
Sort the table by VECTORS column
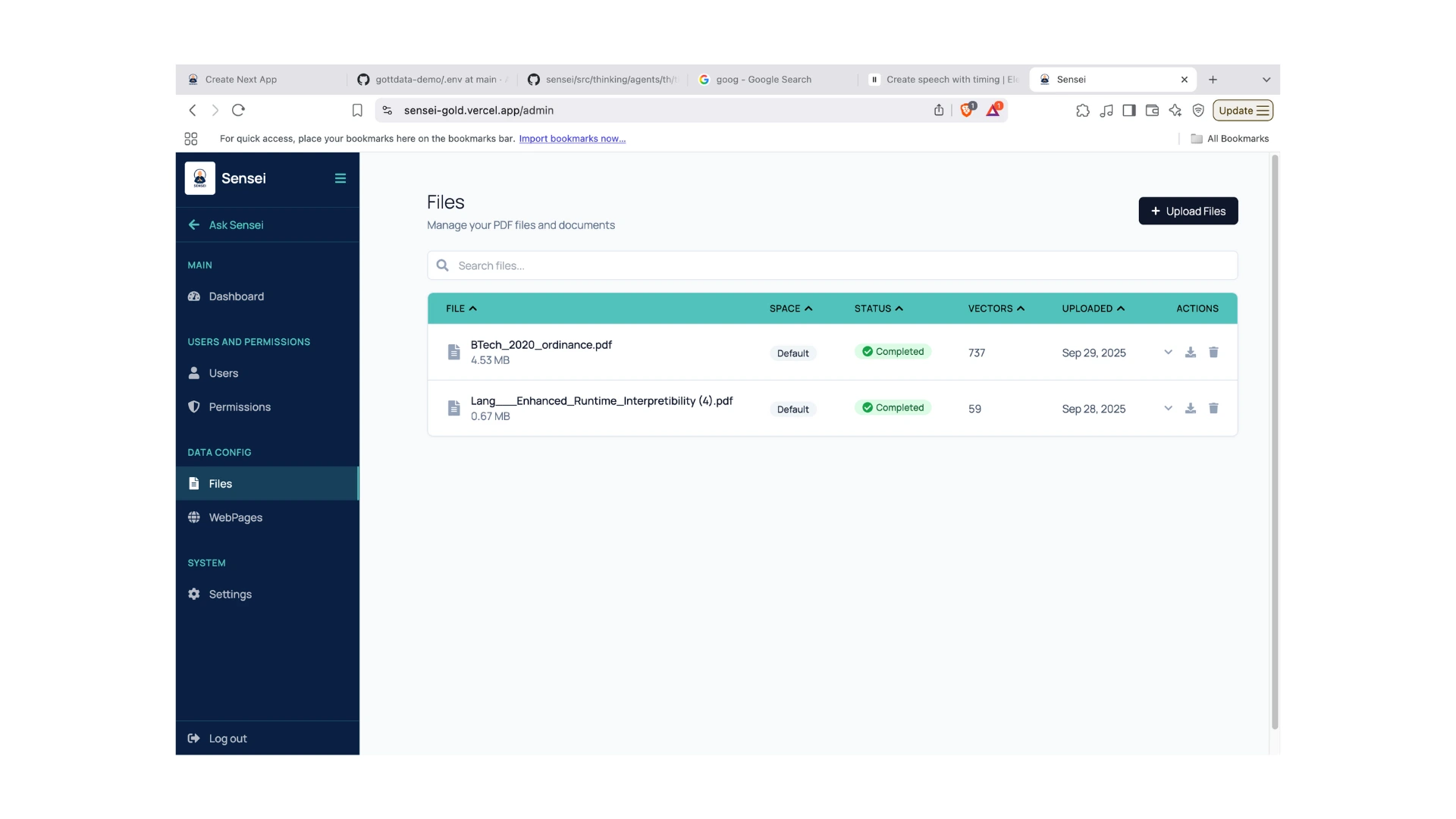996,309
